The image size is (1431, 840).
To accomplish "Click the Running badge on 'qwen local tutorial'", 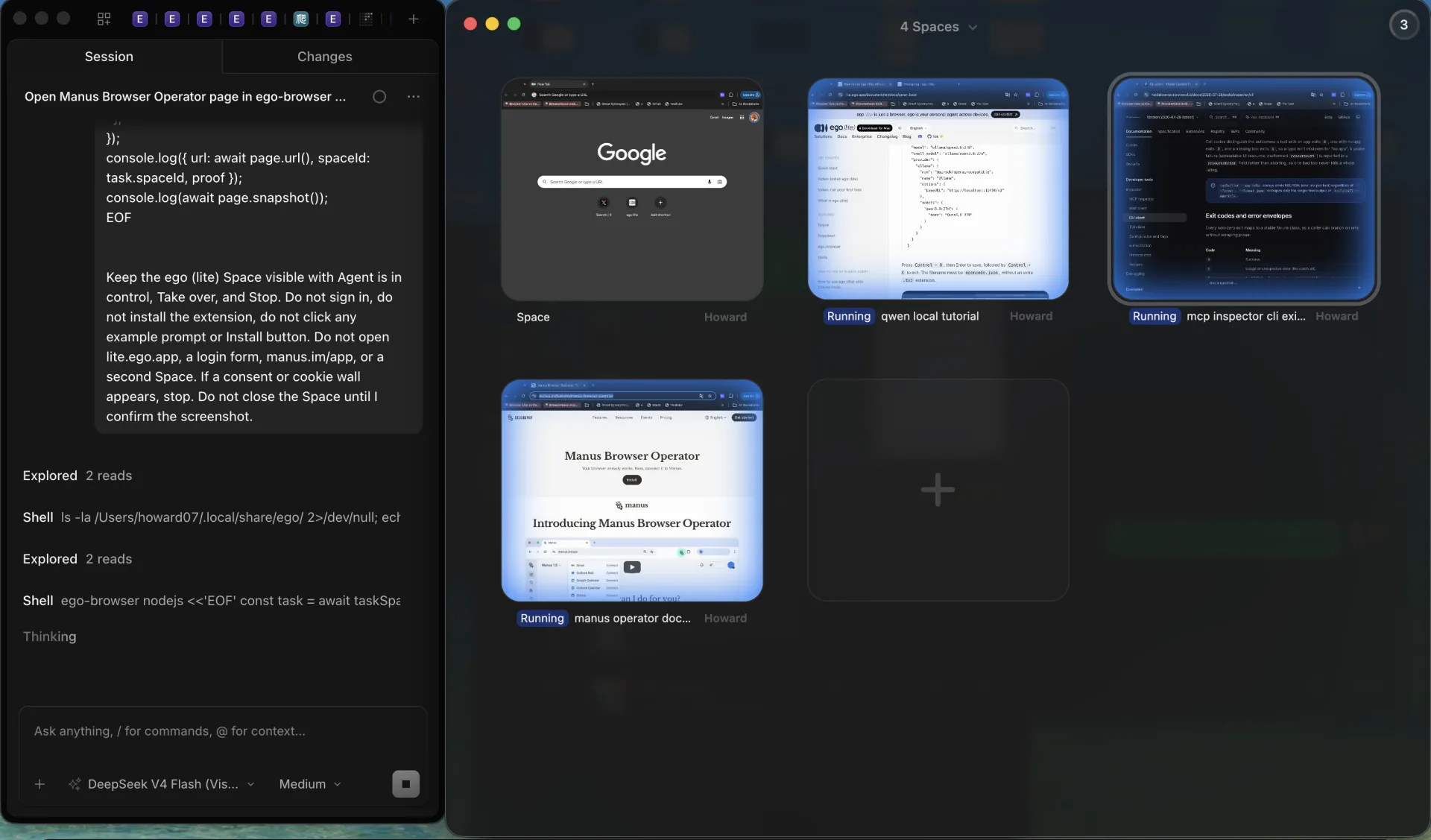I will [849, 316].
